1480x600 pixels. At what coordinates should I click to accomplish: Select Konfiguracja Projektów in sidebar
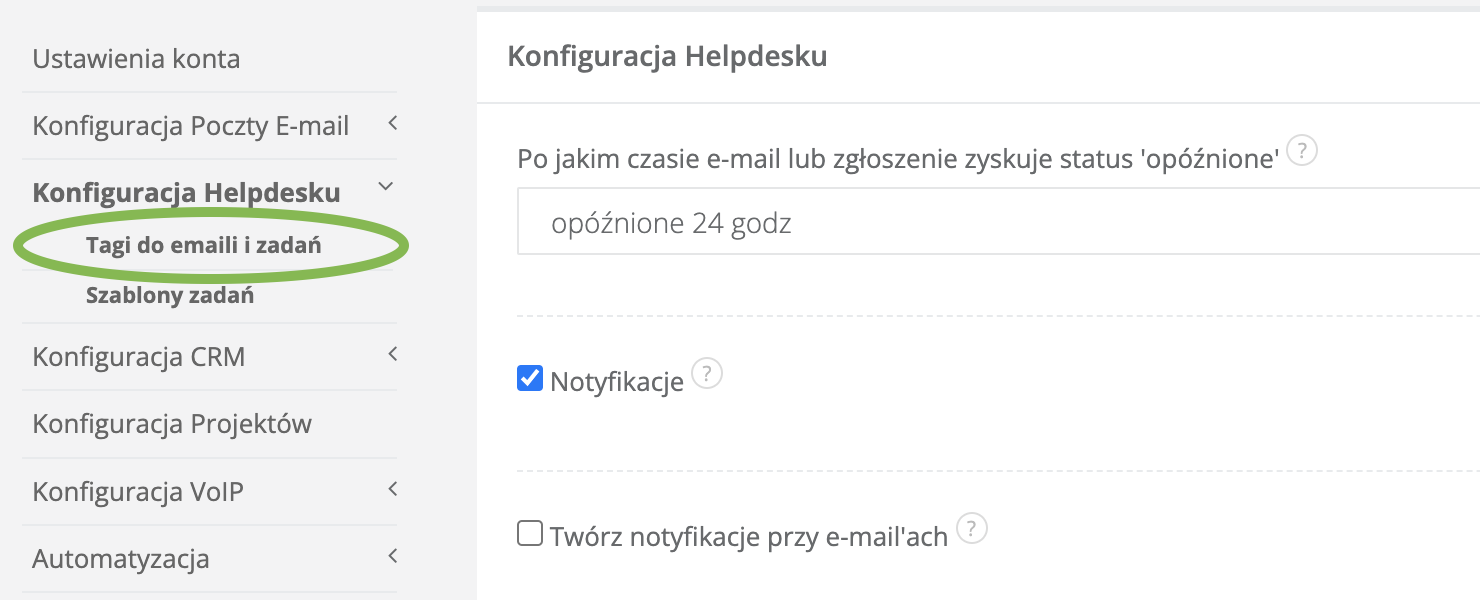[172, 424]
